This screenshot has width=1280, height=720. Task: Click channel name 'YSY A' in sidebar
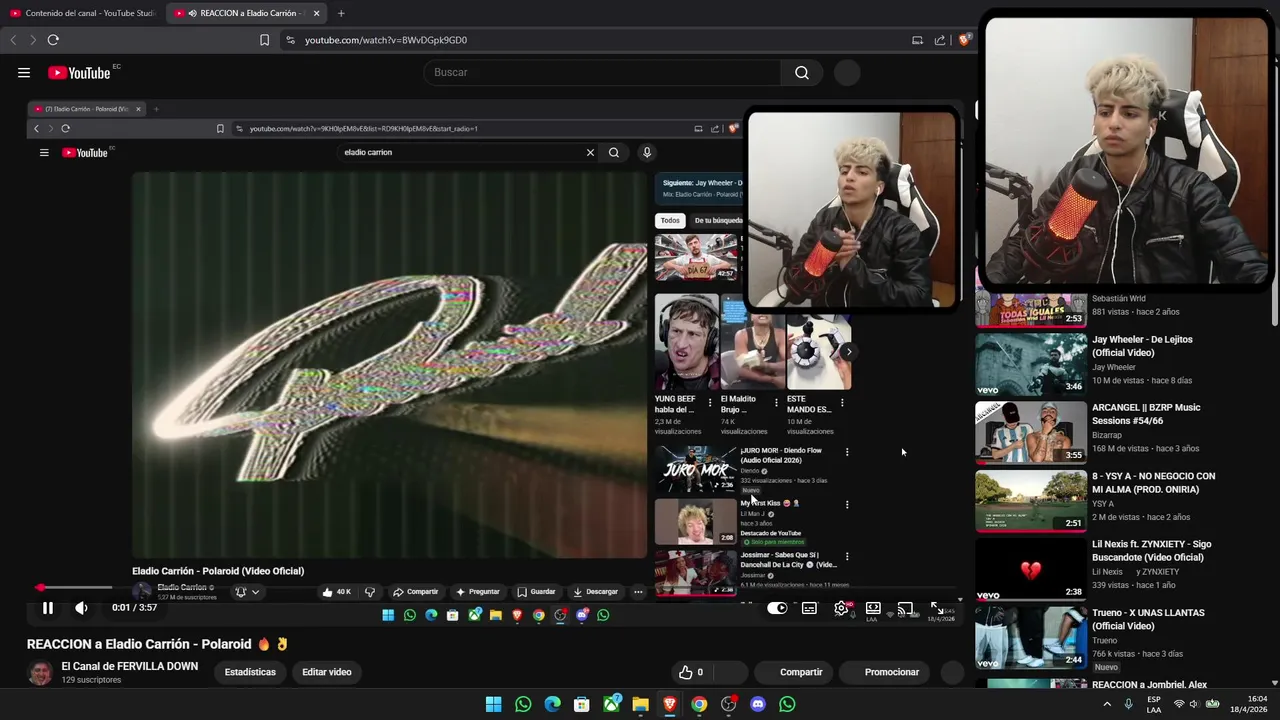pyautogui.click(x=1103, y=504)
